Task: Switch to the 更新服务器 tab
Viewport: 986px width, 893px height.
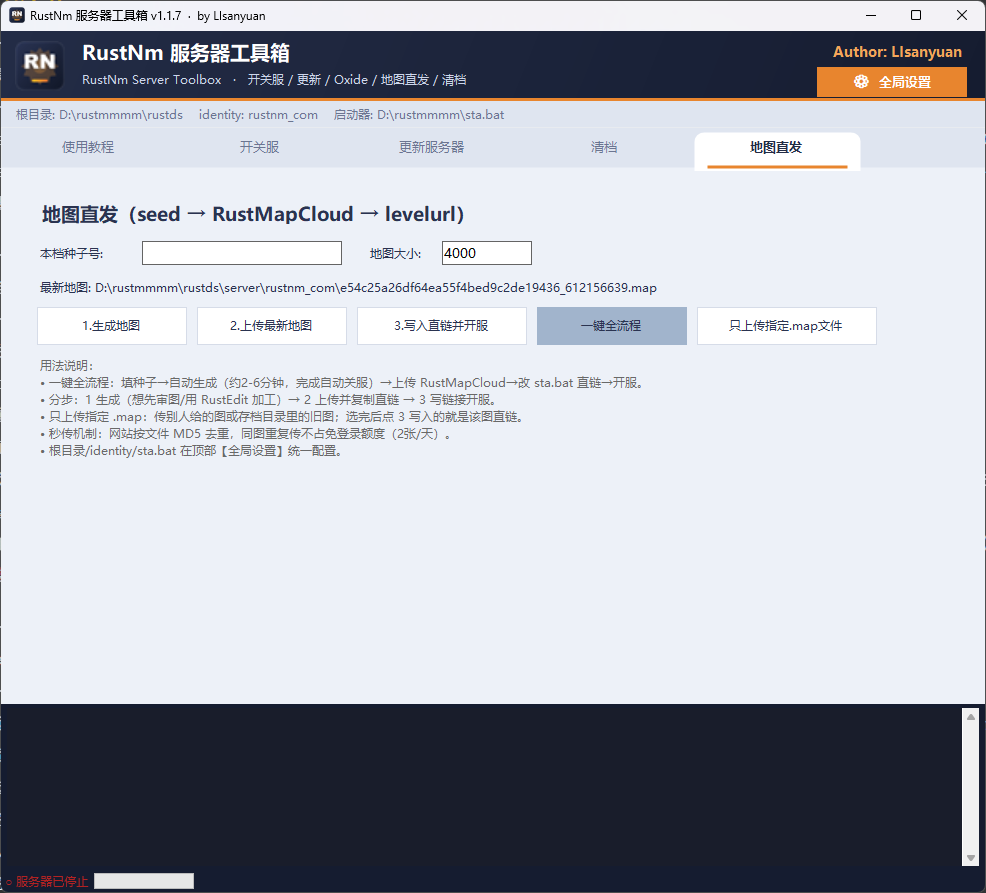Action: pos(431,147)
